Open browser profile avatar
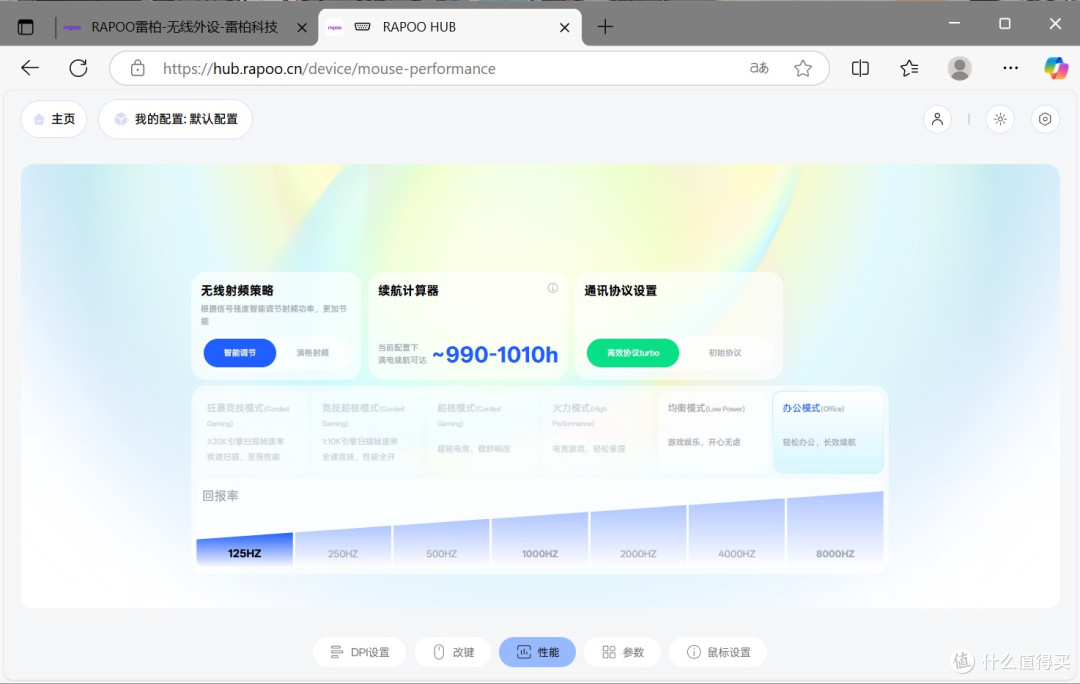The image size is (1080, 684). tap(959, 68)
